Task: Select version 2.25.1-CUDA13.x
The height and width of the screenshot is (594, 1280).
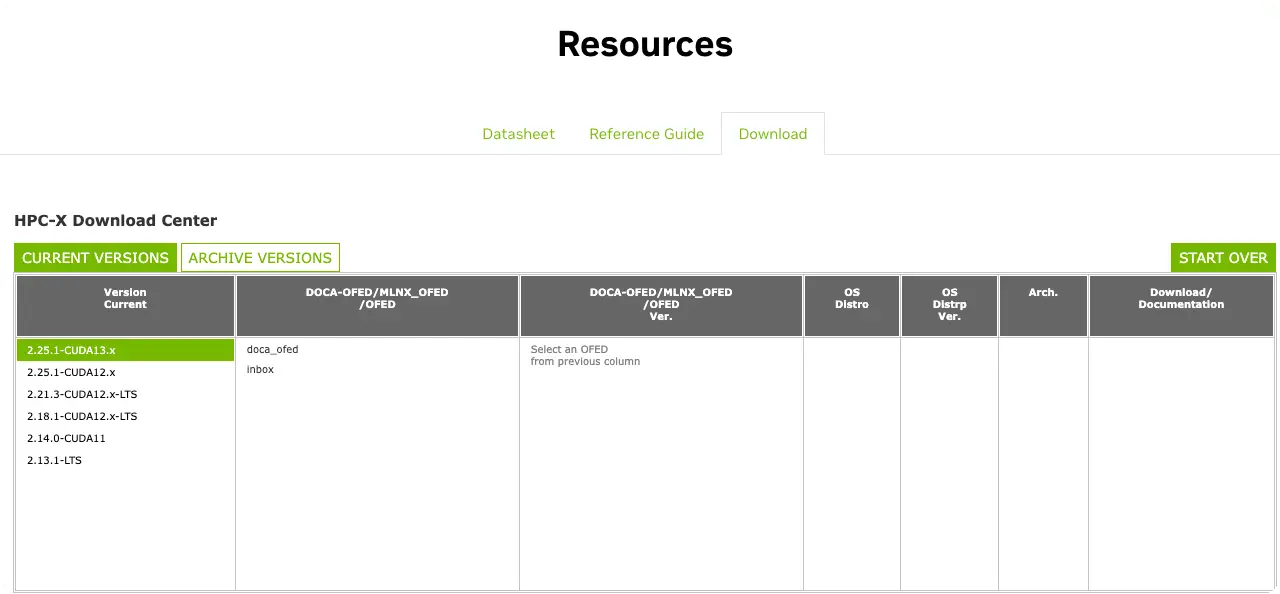Action: click(71, 350)
